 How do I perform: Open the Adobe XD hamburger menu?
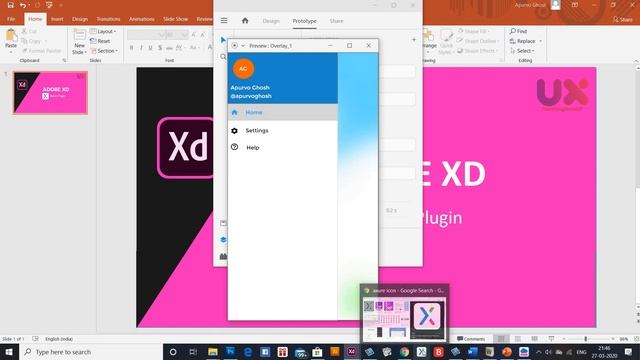[x=224, y=20]
